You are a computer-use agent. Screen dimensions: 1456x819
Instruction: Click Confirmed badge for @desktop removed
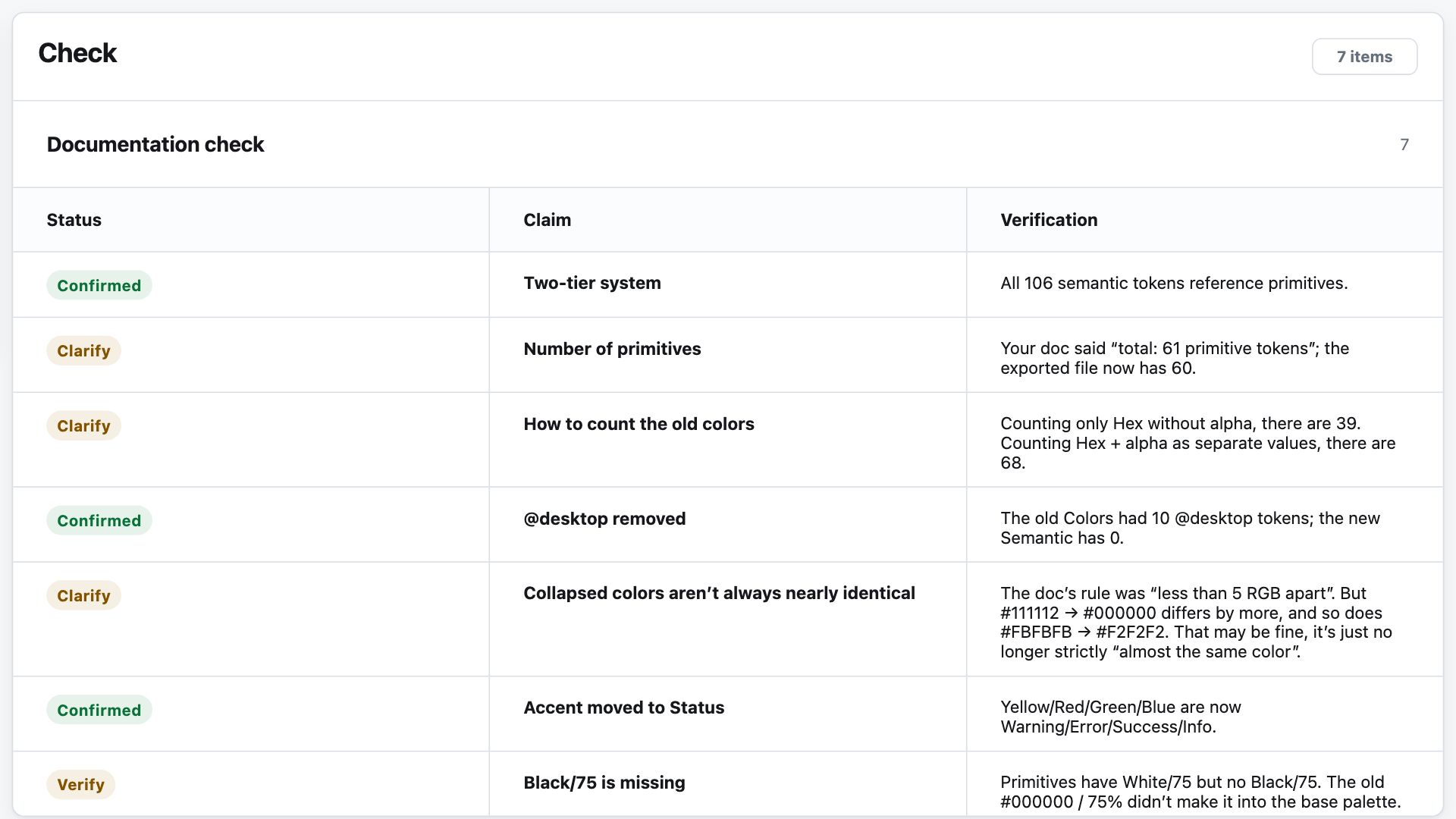[99, 520]
